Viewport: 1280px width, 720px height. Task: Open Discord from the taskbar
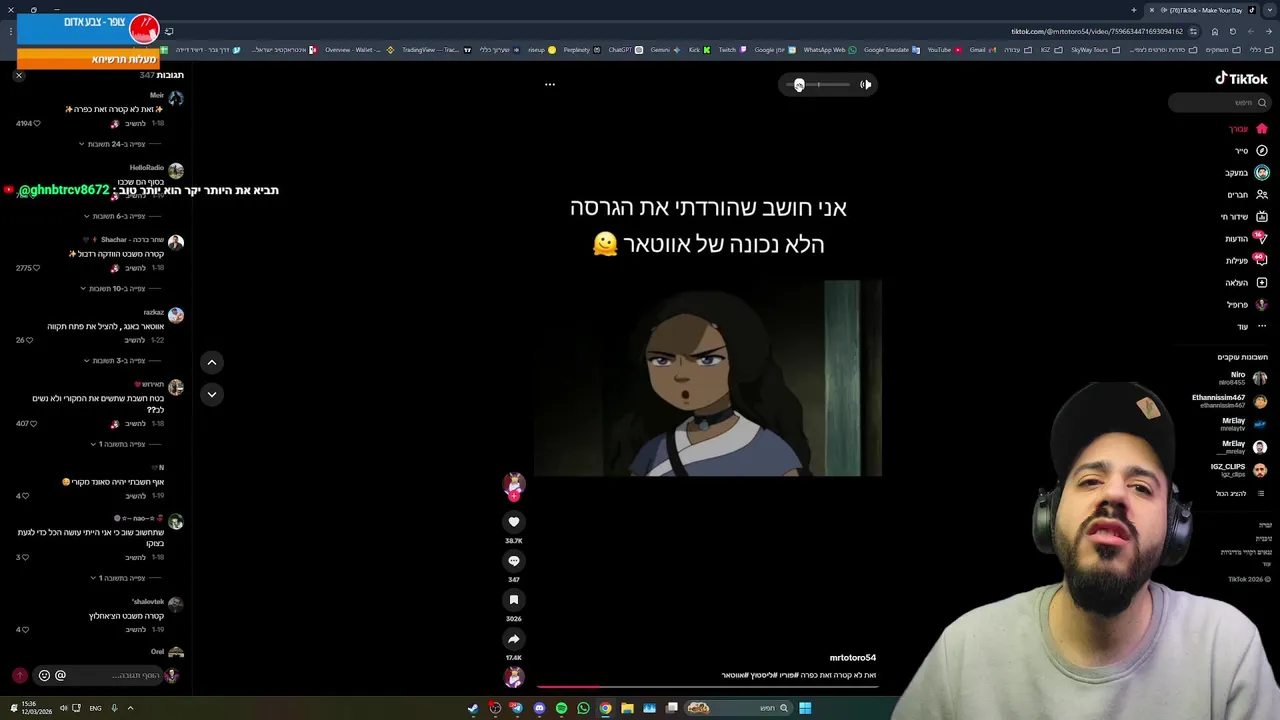(x=539, y=708)
